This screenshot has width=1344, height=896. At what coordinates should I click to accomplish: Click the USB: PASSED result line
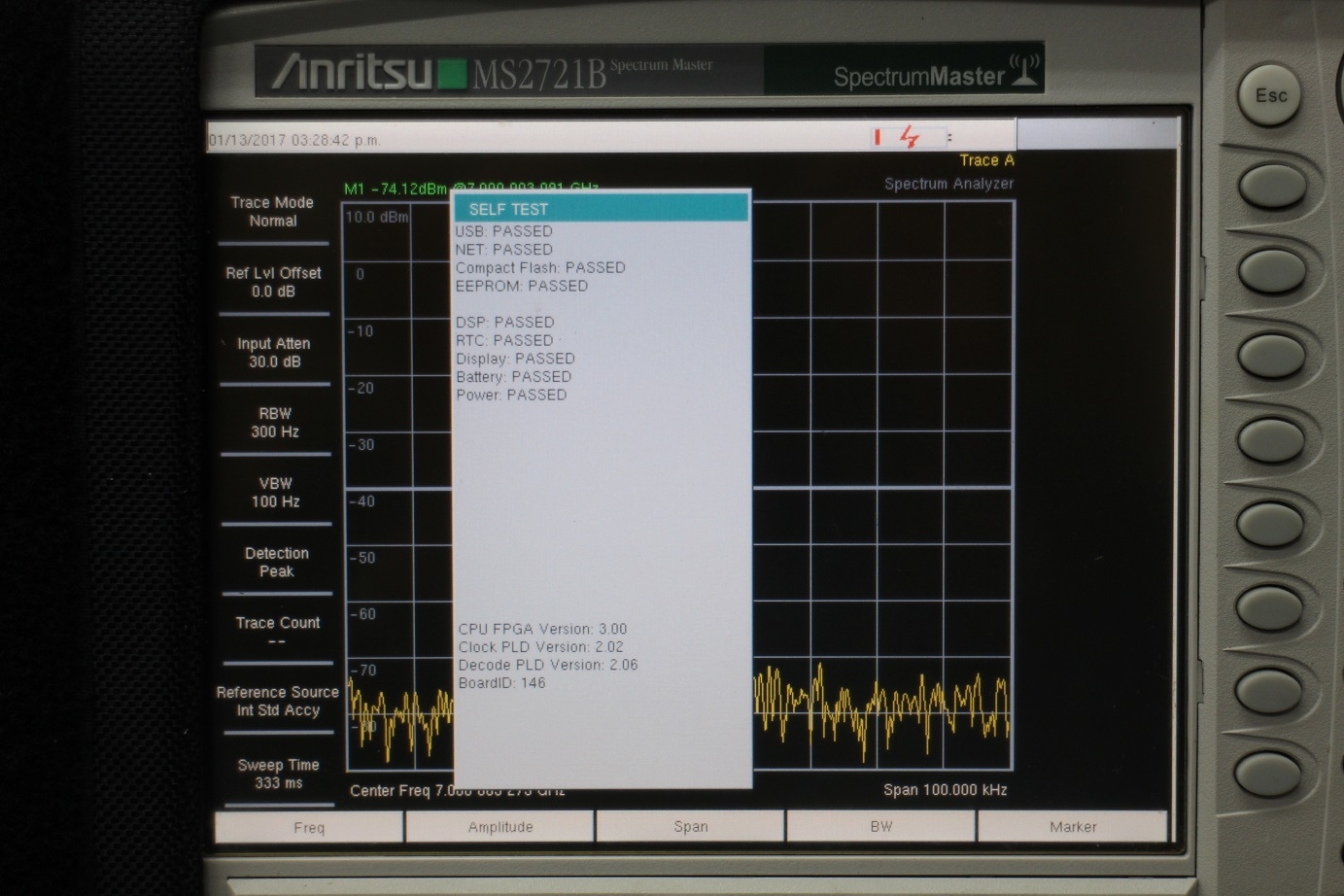tap(503, 231)
